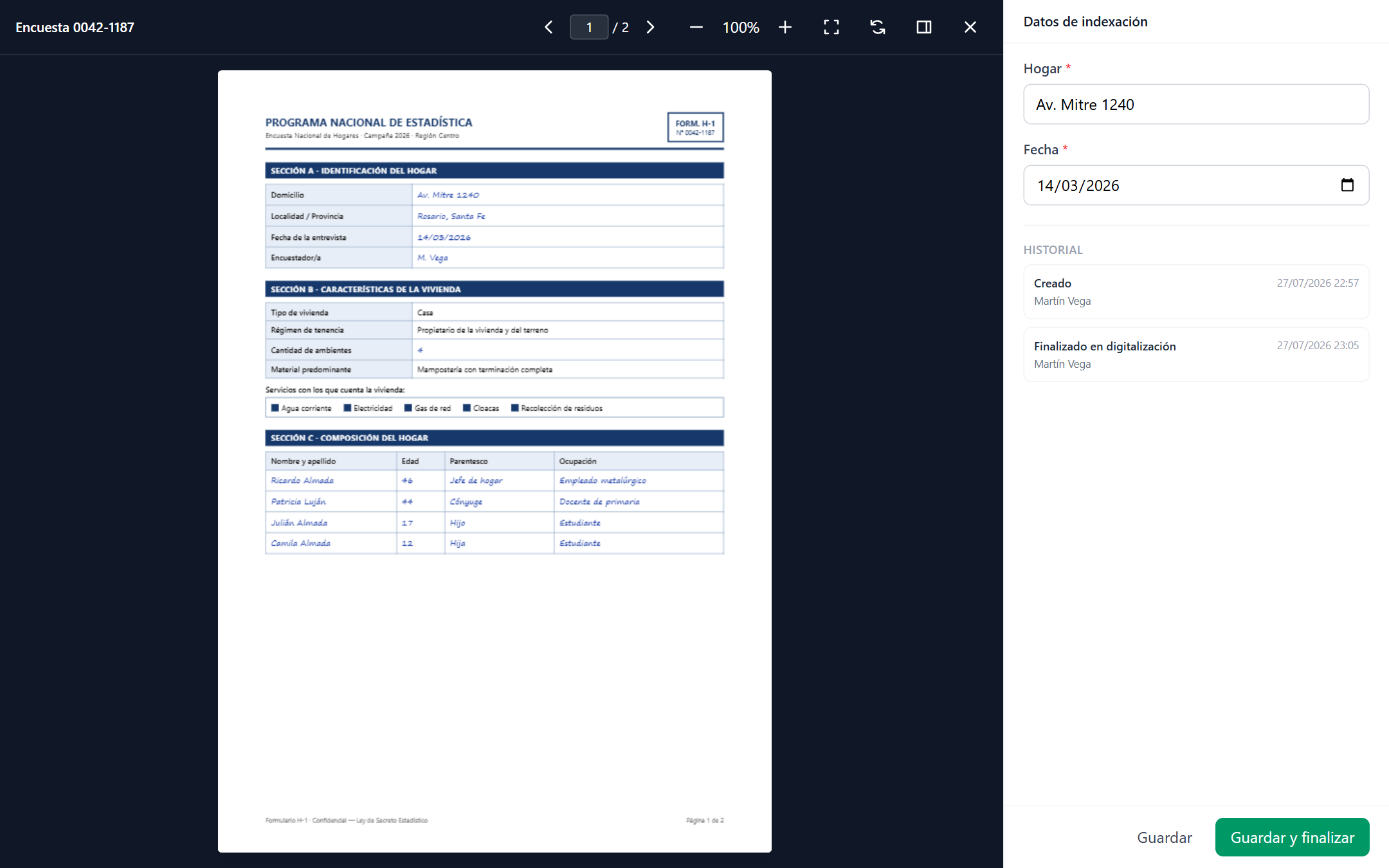Open the calendar picker in Fecha field
1389x868 pixels.
click(x=1347, y=185)
